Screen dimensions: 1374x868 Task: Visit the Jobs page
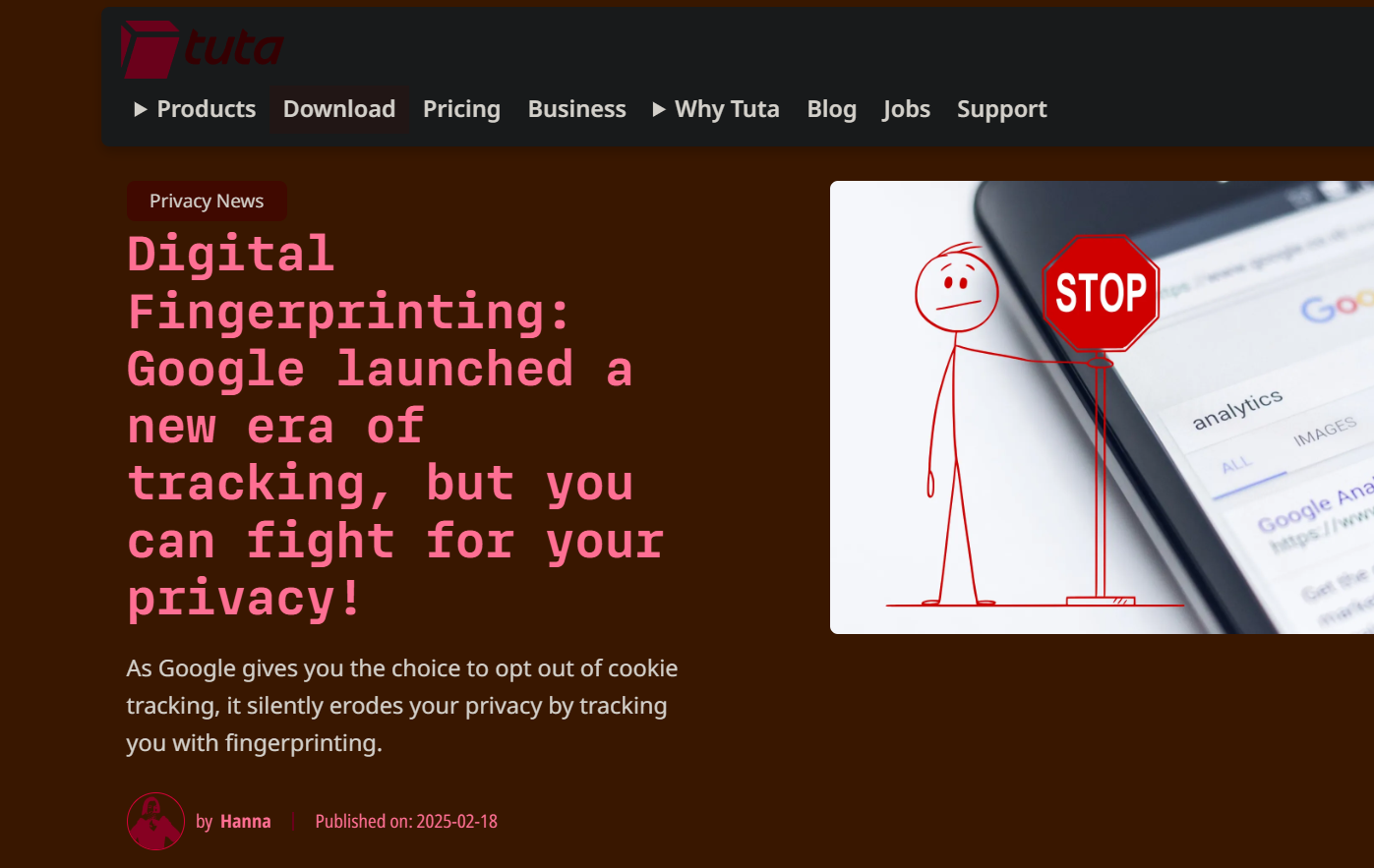point(906,109)
